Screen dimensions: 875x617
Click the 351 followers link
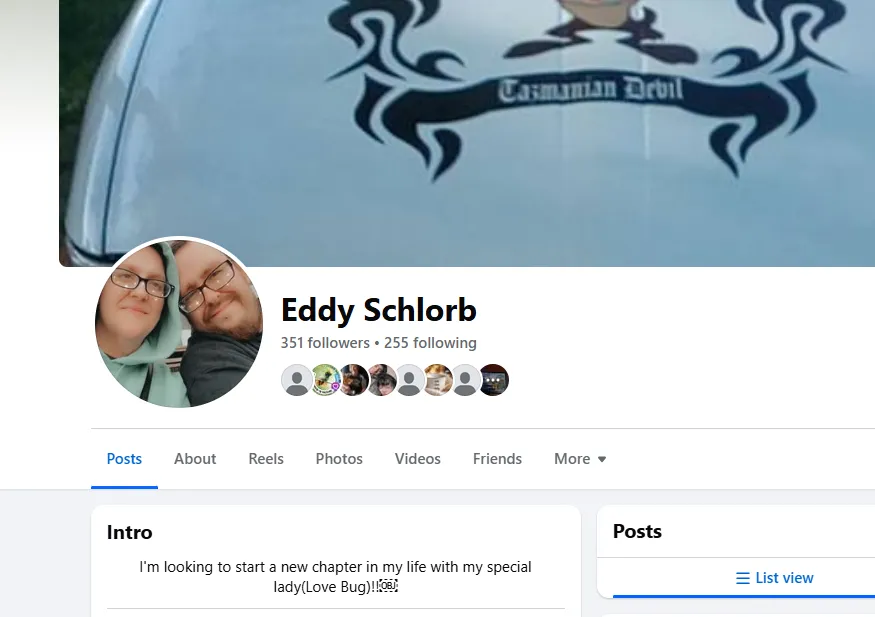pyautogui.click(x=325, y=343)
